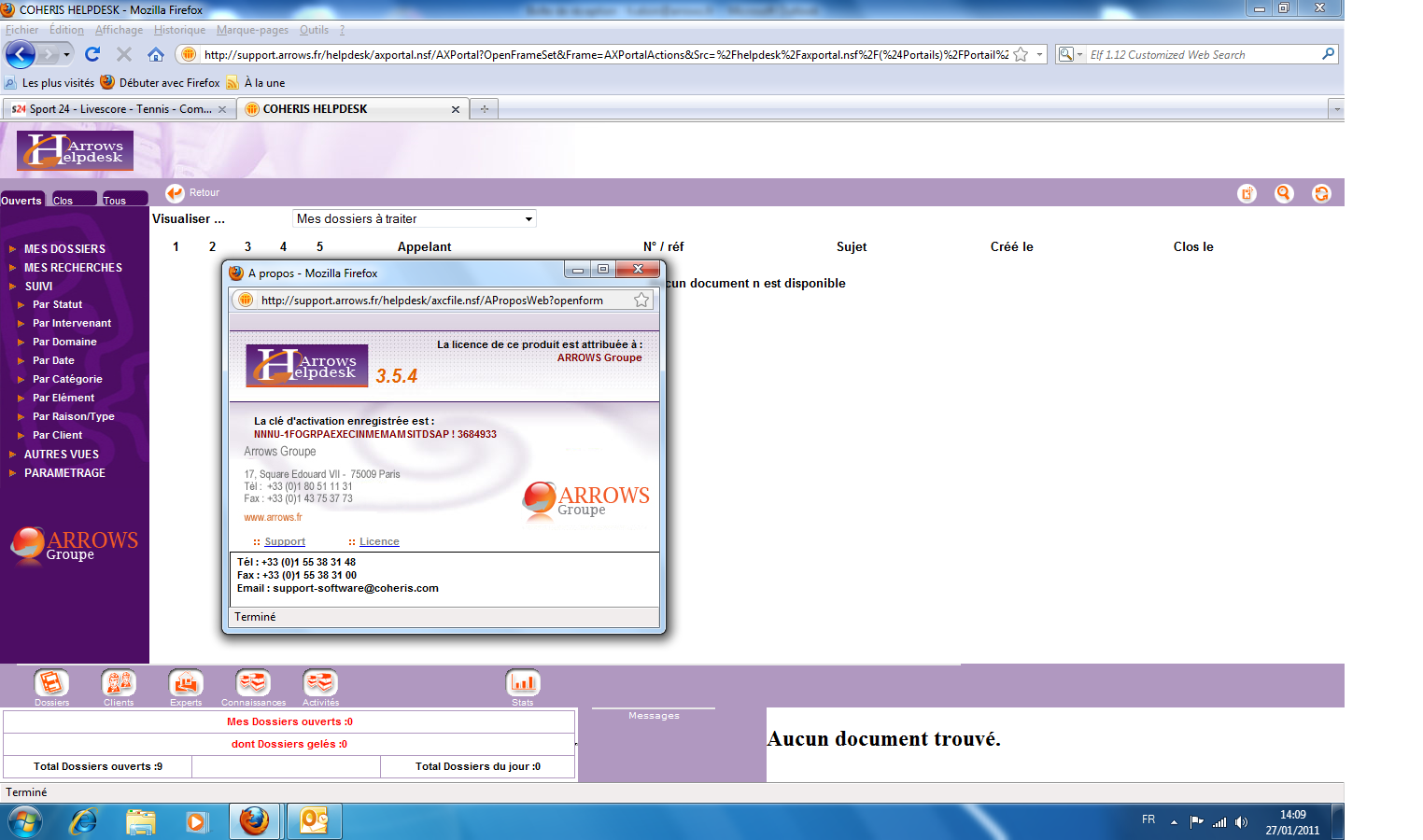Open back/forward history dropdown arrow
This screenshot has width=1423, height=840.
(x=66, y=54)
